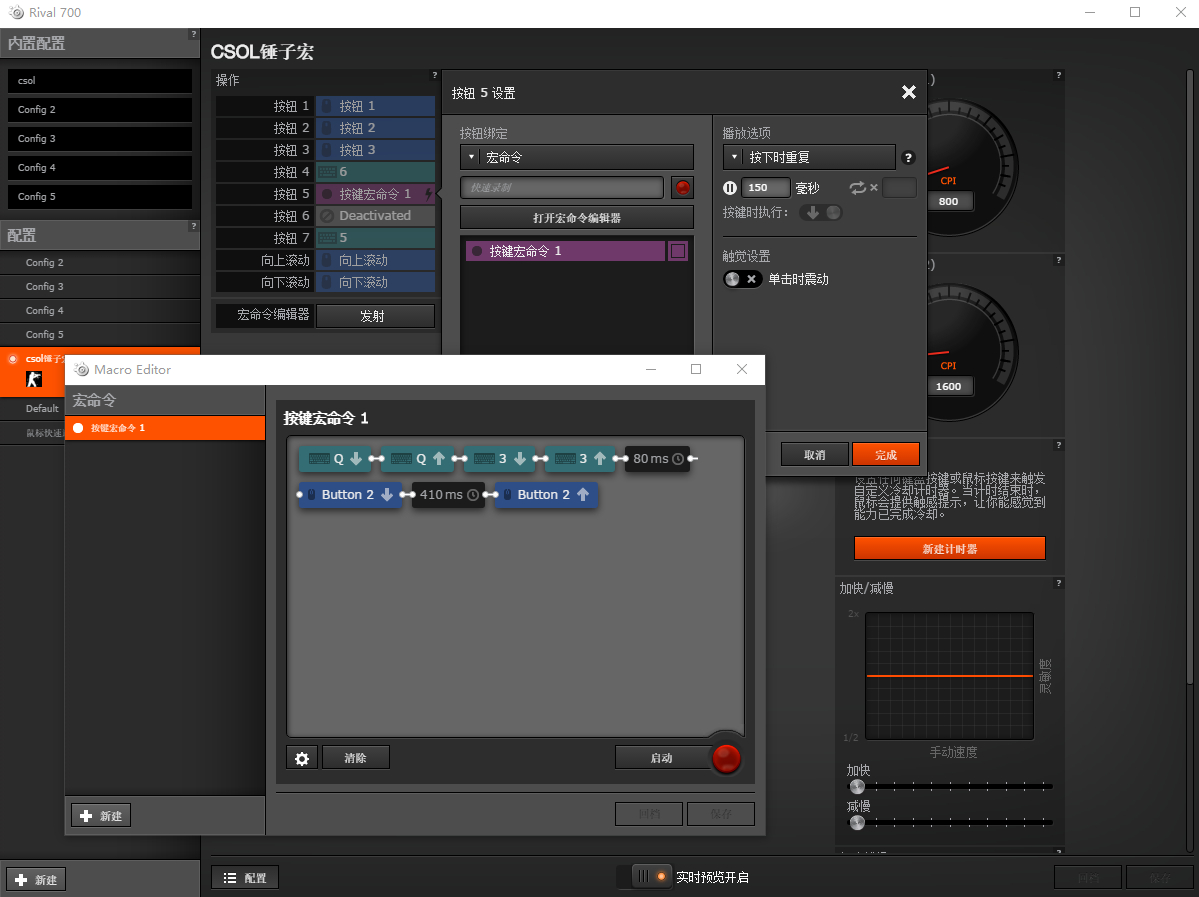Click the orange line in acceleration graph

(x=950, y=676)
